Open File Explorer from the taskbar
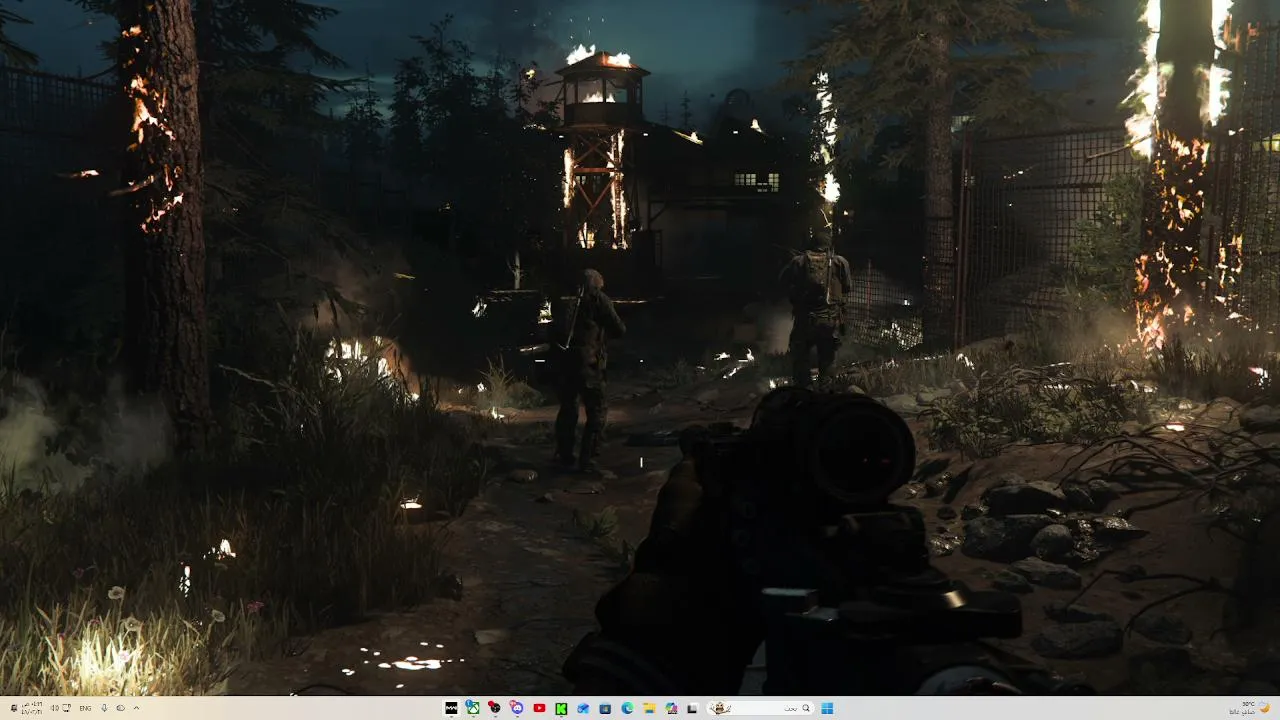The height and width of the screenshot is (720, 1280). (x=649, y=708)
